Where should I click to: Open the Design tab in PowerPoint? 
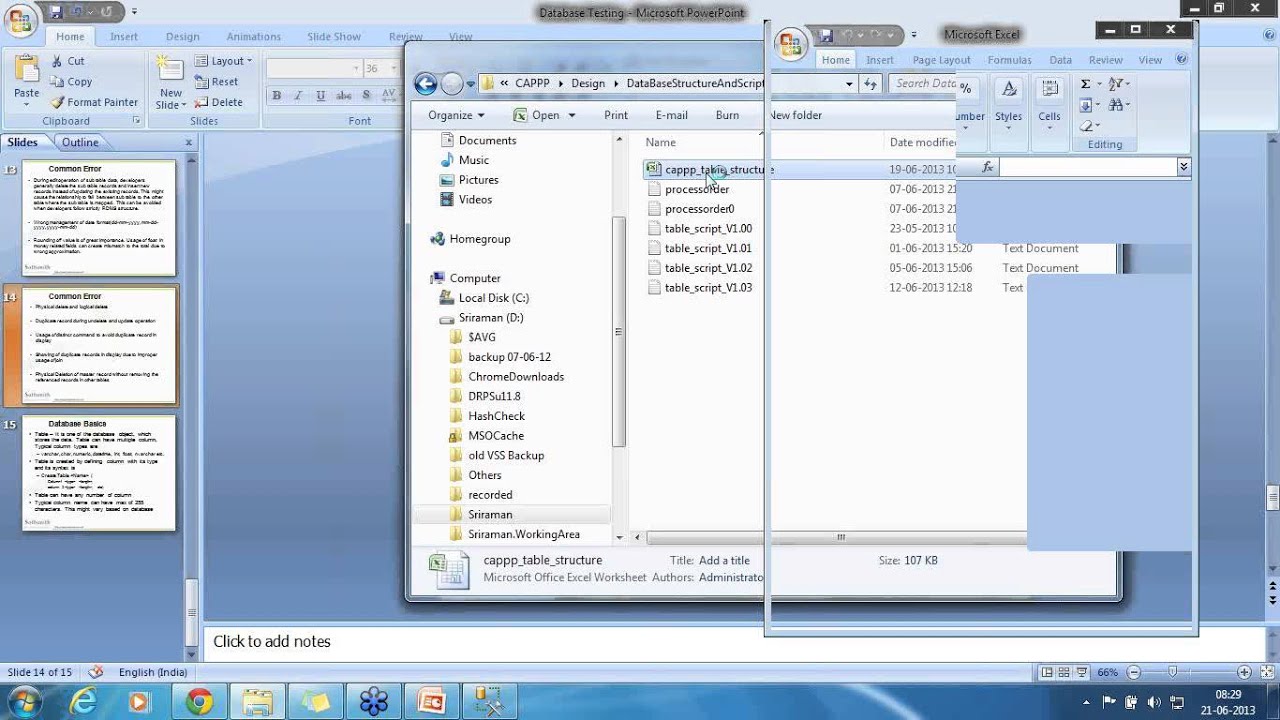[183, 37]
